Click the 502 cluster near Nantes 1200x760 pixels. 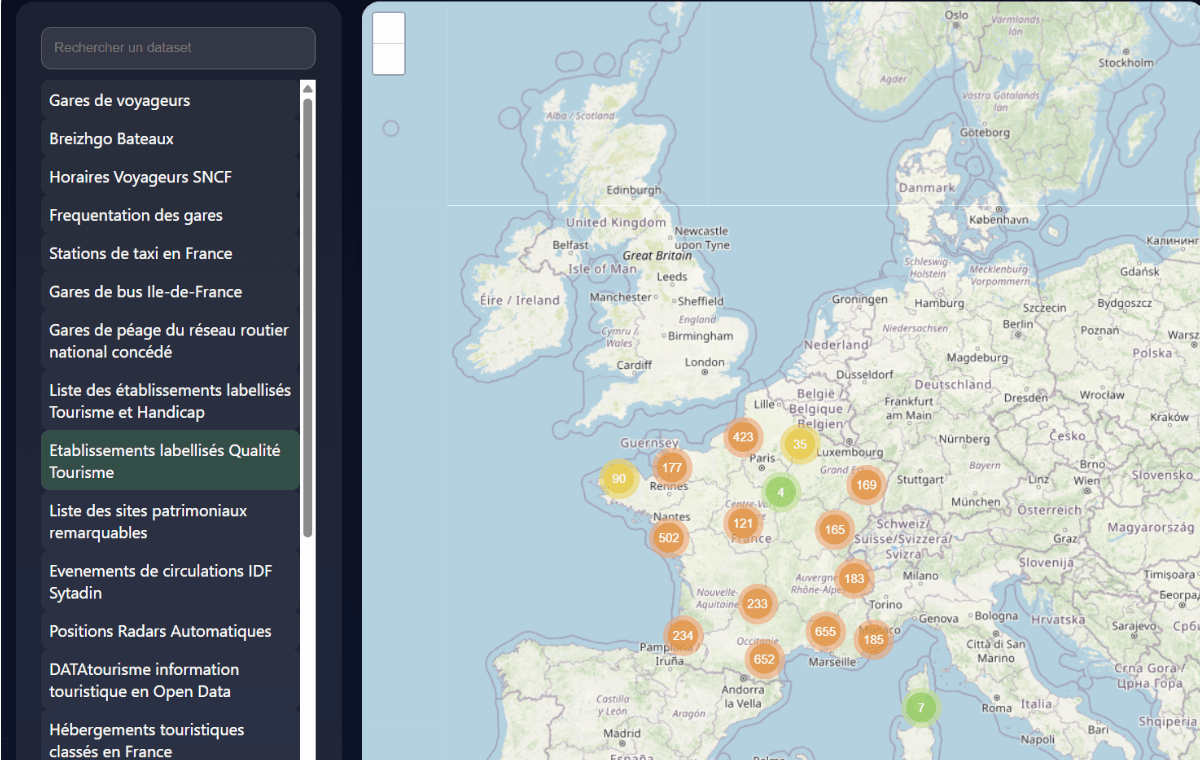(669, 538)
